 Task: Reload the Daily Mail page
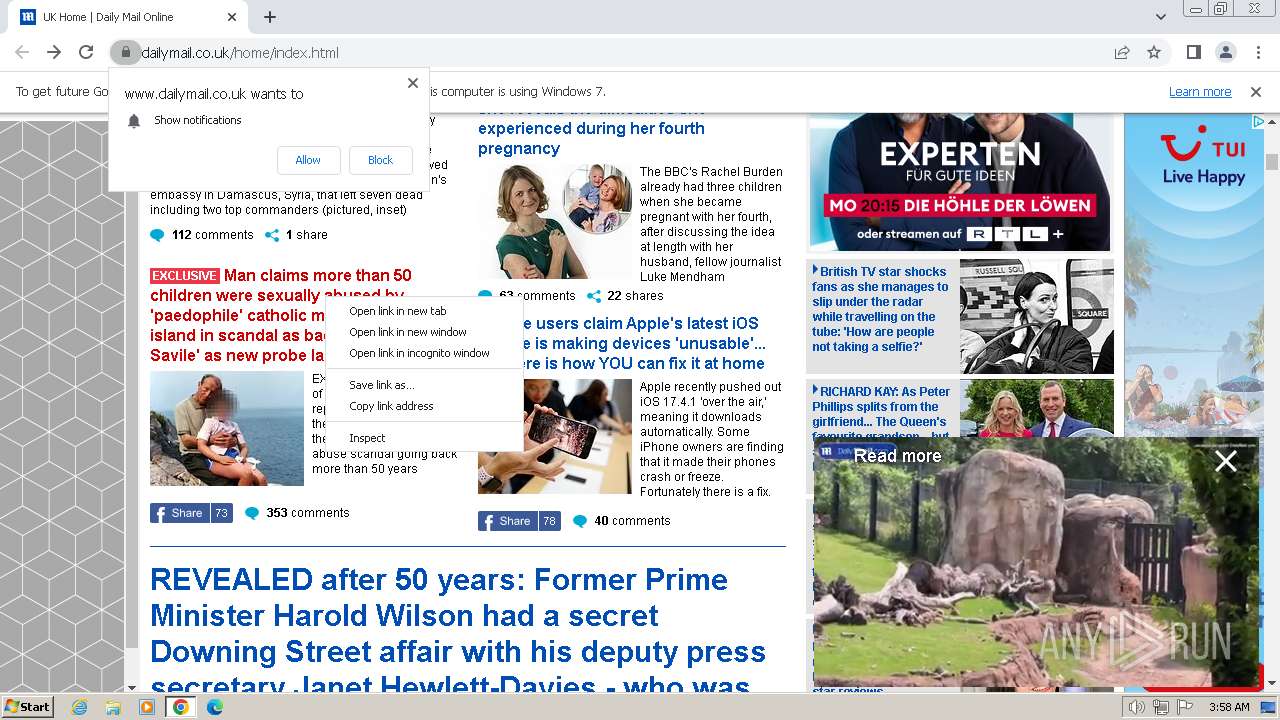86,52
